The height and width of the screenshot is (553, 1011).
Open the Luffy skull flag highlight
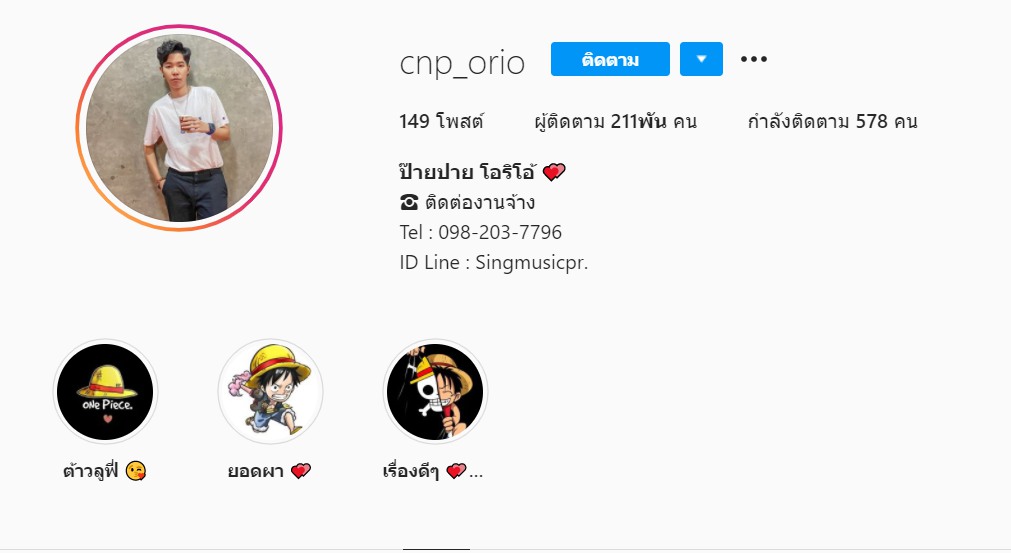(435, 392)
